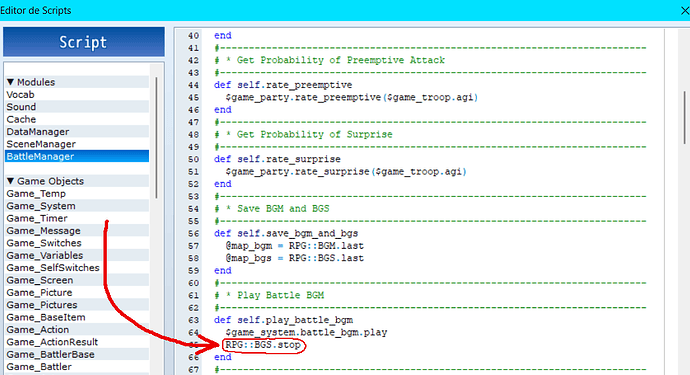Select the Cache script
Image resolution: width=690 pixels, height=375 pixels.
(77, 119)
